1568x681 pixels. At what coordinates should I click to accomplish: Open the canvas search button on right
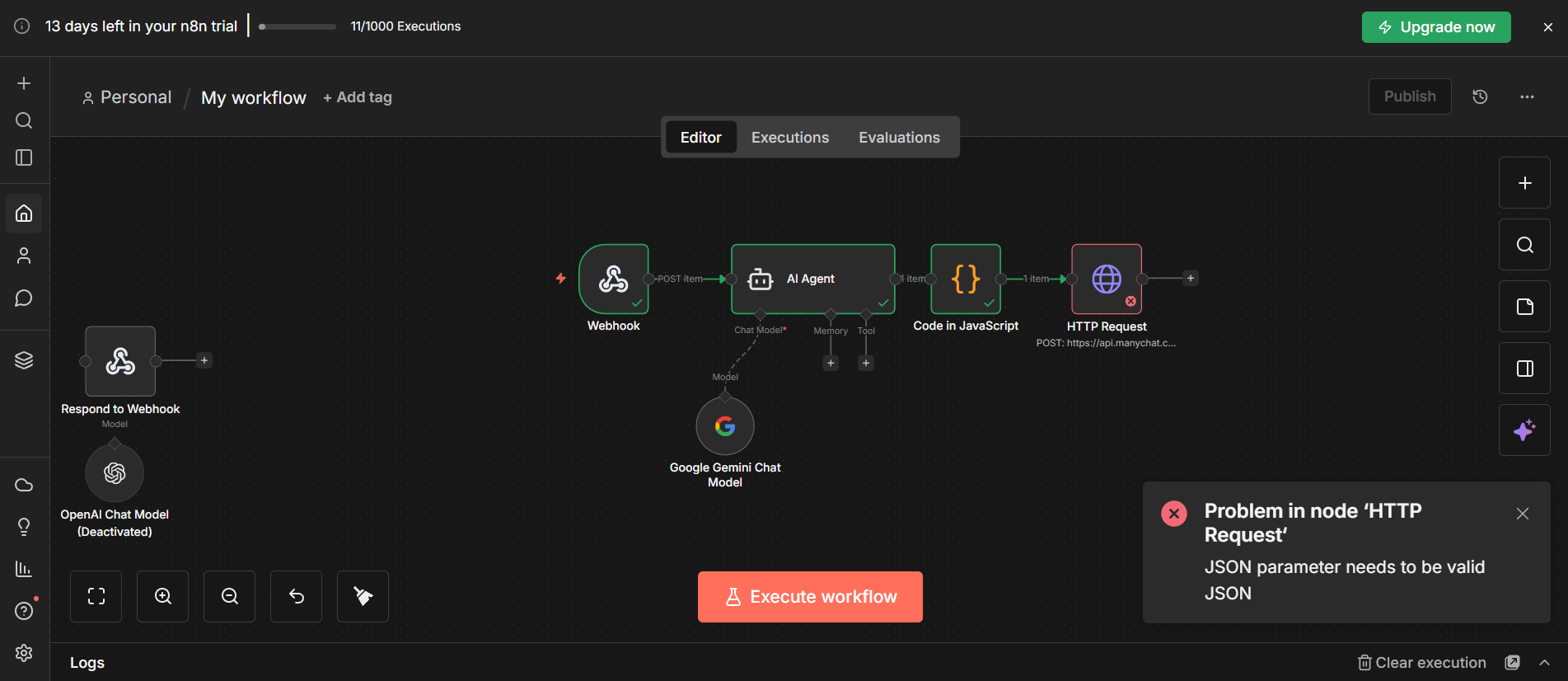[x=1524, y=245]
